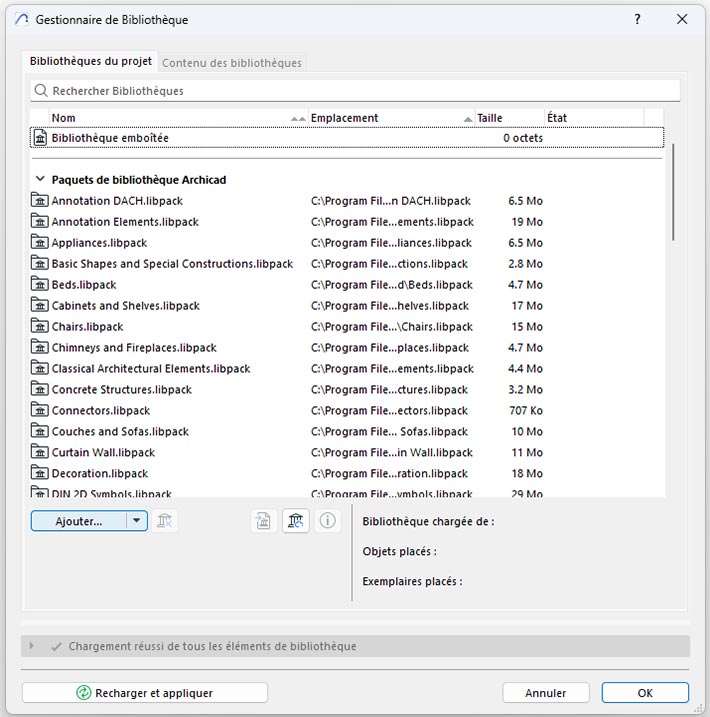The width and height of the screenshot is (710, 717).
Task: Click the migrate library icon with arrow
Action: pos(263,521)
